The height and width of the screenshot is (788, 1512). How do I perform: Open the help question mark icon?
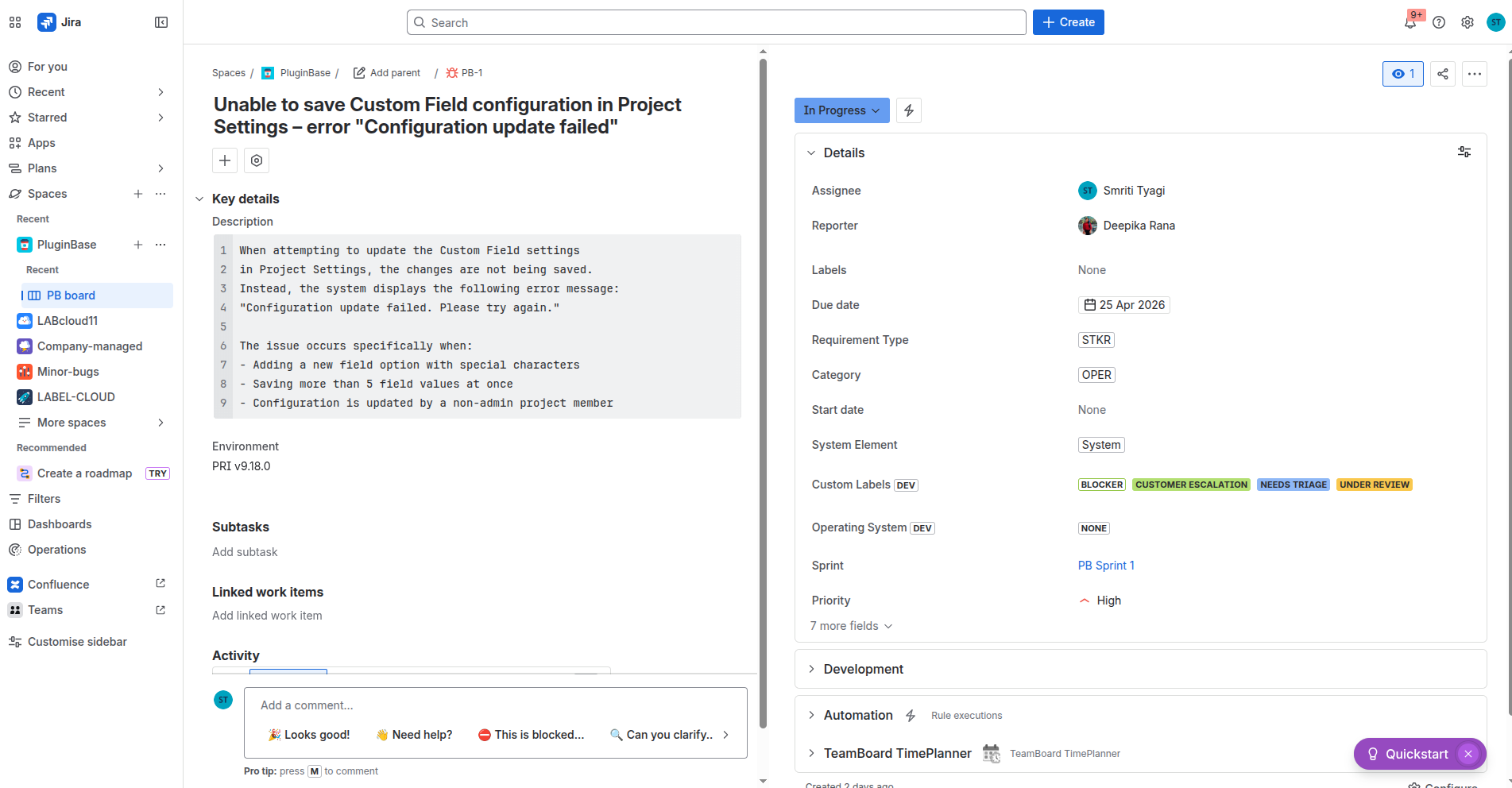coord(1439,22)
